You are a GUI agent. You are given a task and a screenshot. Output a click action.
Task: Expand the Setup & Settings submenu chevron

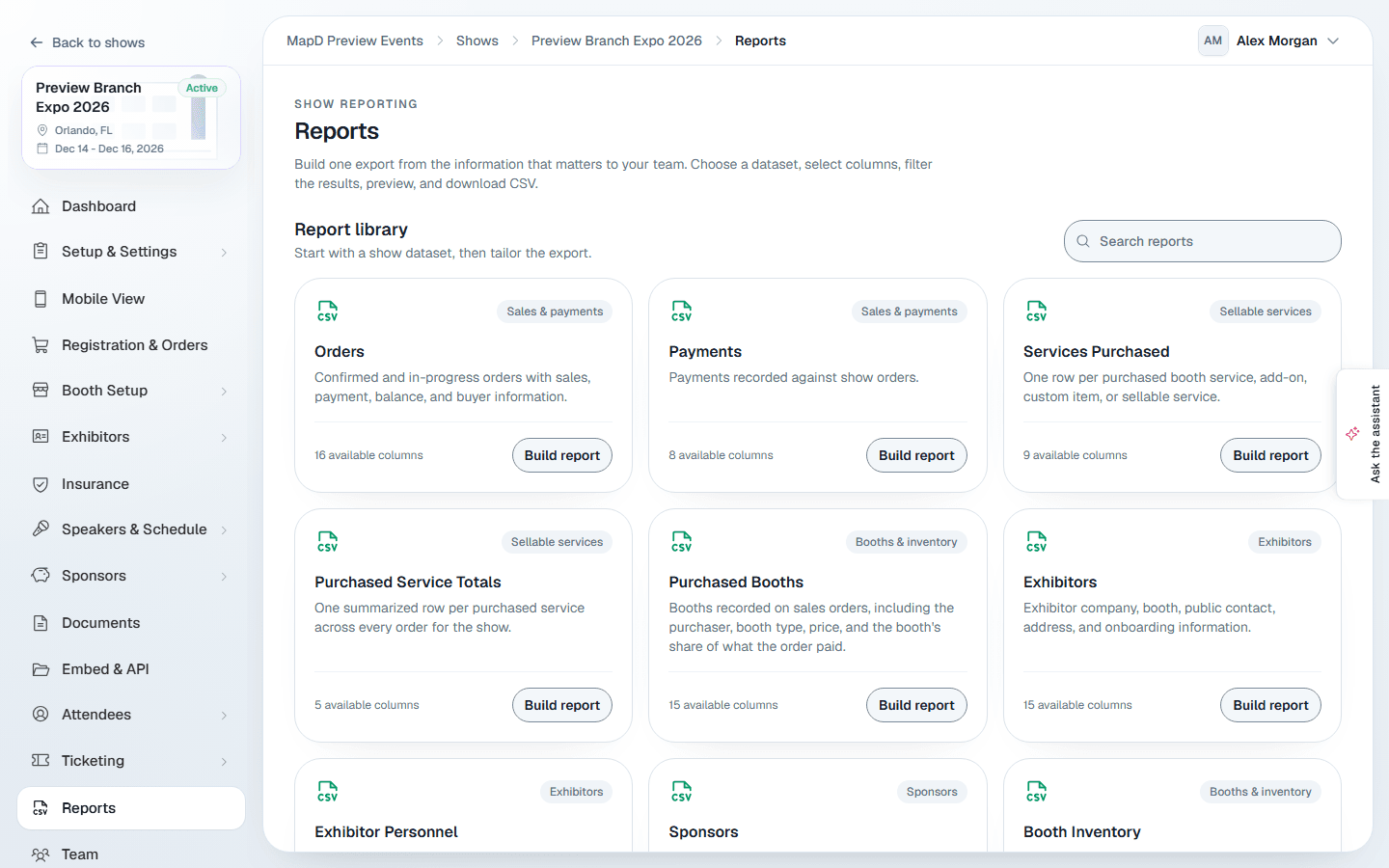point(224,253)
